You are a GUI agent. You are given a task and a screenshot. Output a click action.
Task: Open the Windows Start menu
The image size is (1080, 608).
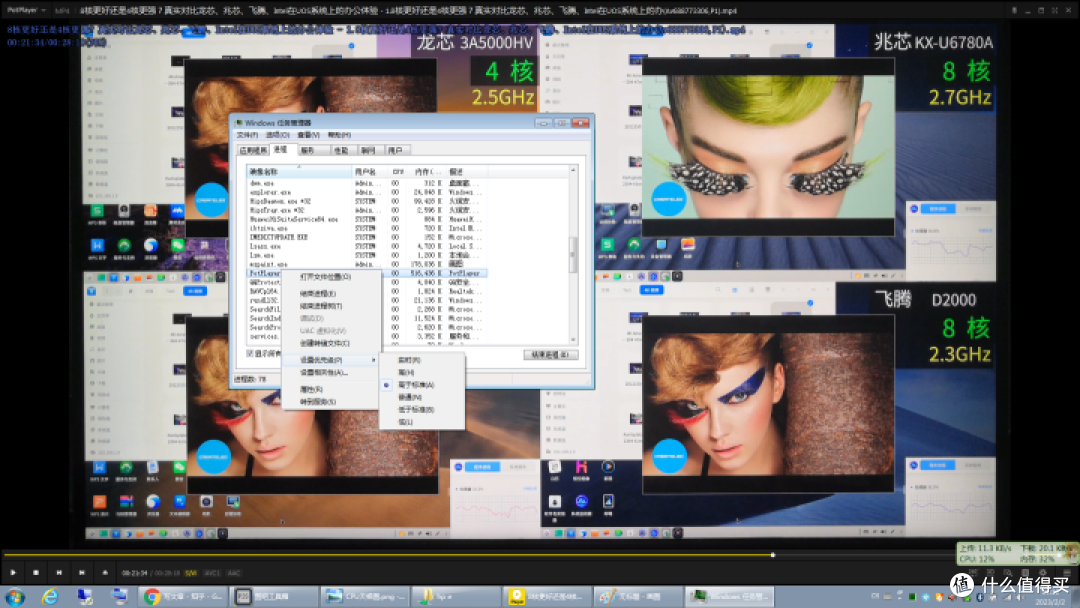(x=15, y=596)
